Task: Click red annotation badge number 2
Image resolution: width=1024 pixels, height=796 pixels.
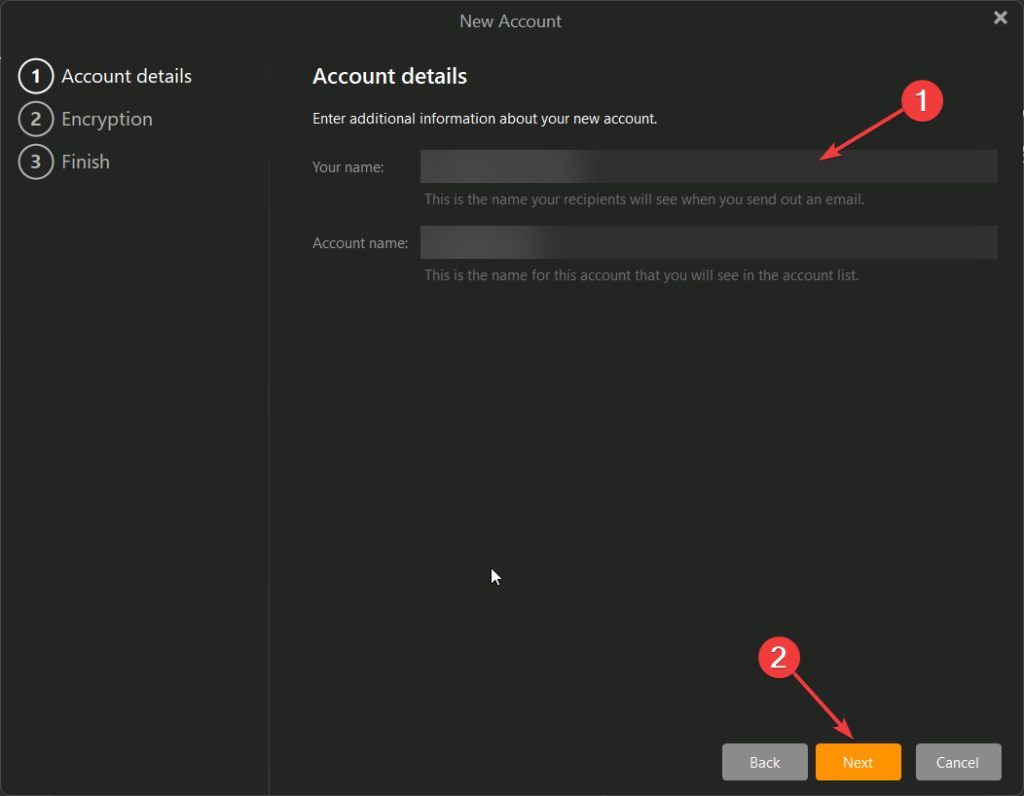Action: tap(781, 655)
